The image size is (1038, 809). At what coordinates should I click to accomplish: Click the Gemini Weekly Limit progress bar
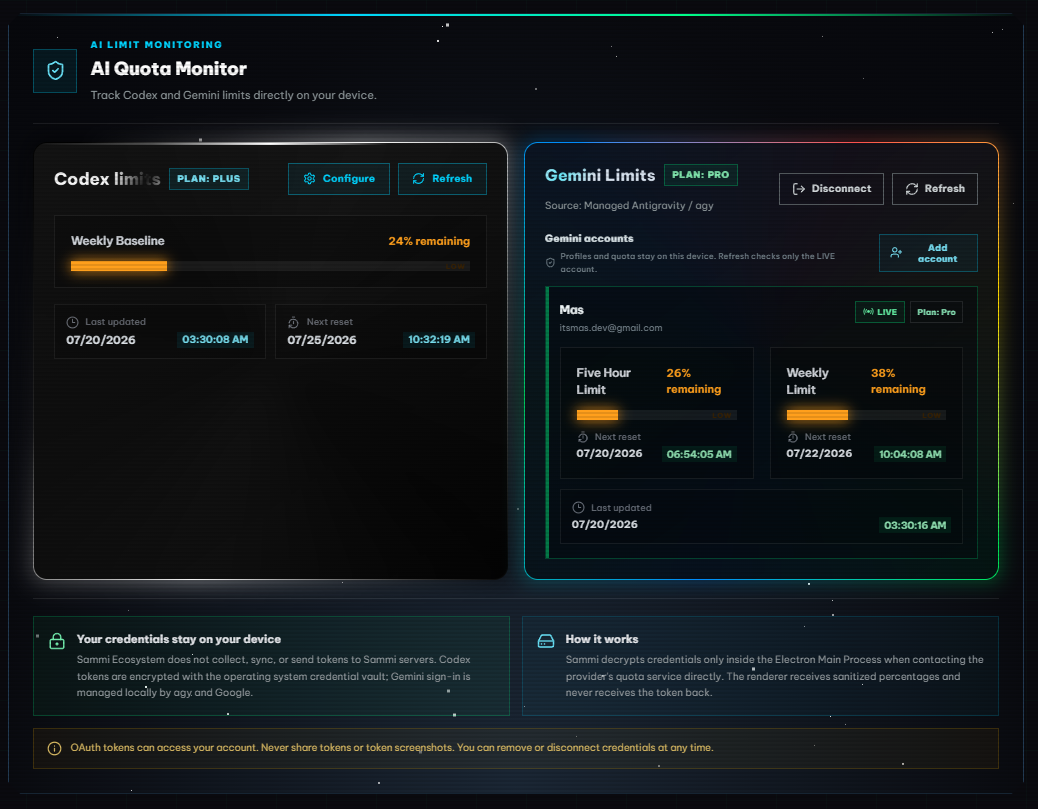click(x=866, y=415)
